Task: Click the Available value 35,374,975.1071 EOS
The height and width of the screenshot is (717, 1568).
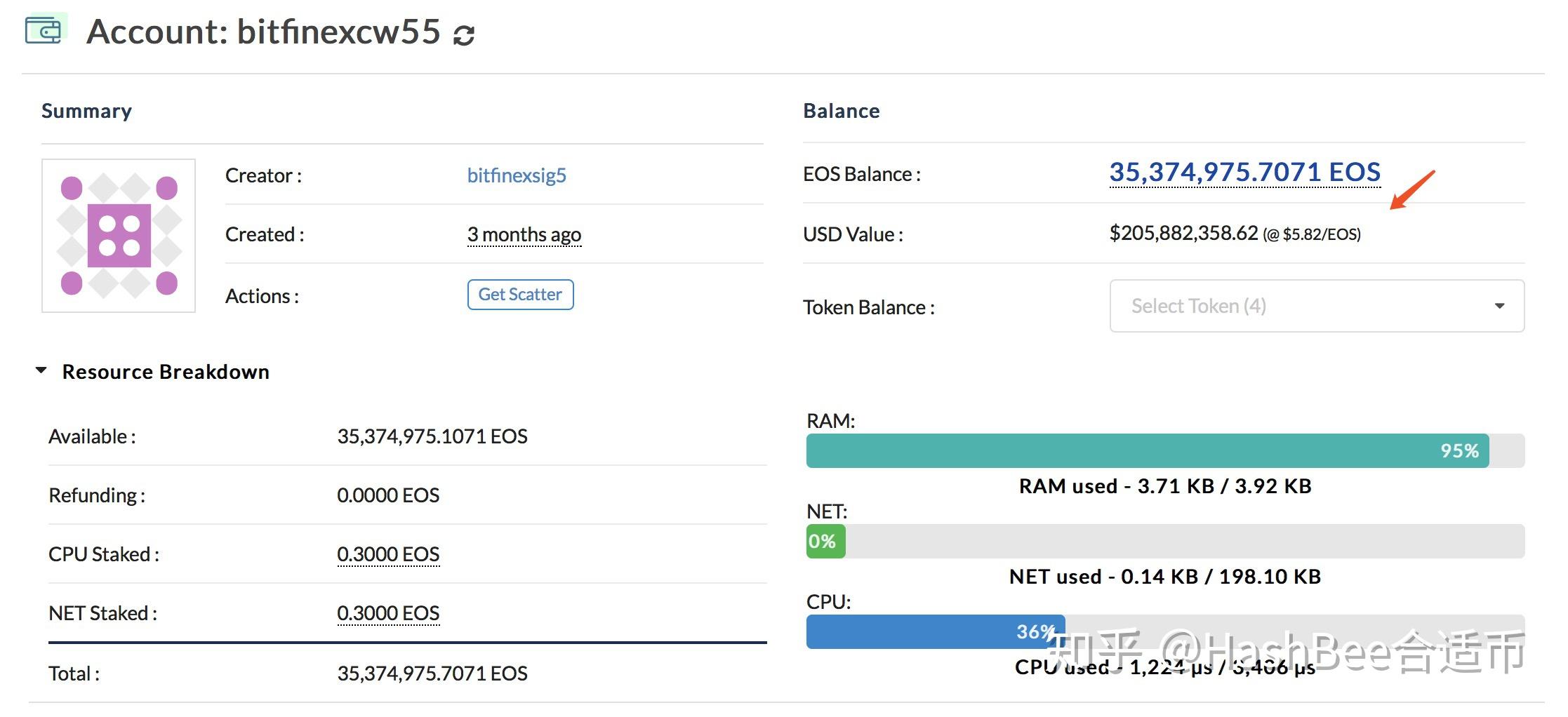Action: click(x=432, y=436)
